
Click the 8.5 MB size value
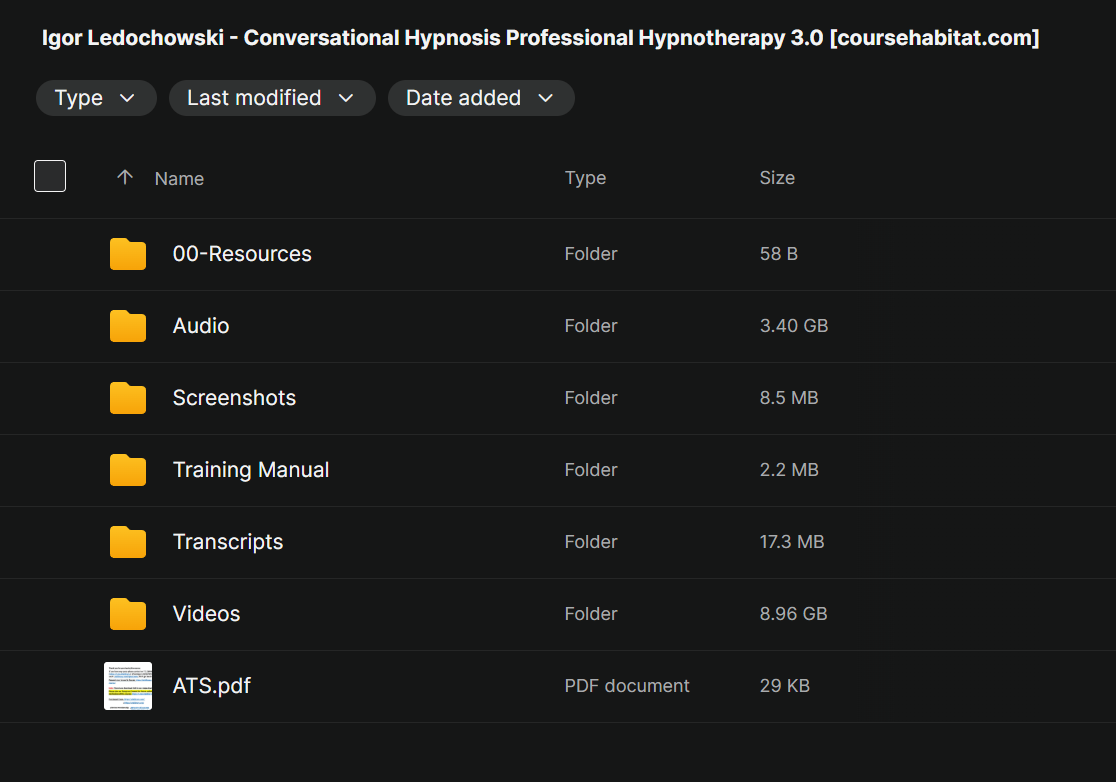pyautogui.click(x=789, y=398)
